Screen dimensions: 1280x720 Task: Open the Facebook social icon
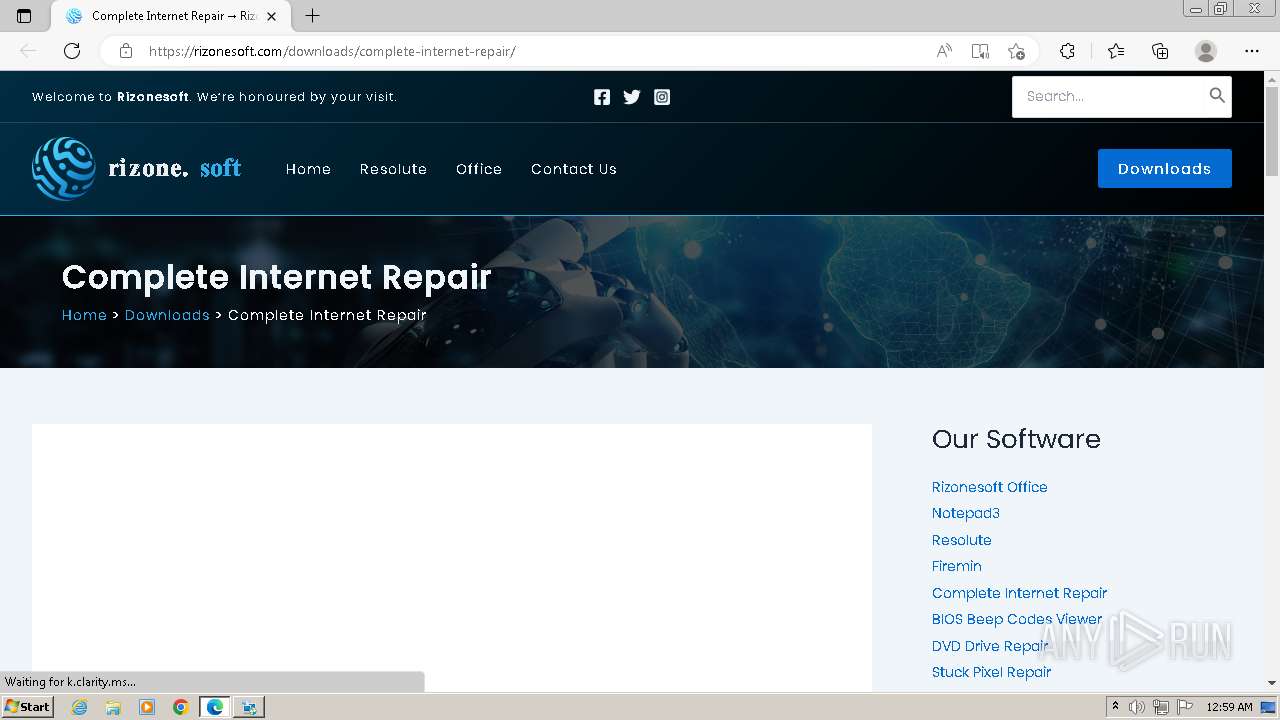click(x=602, y=97)
